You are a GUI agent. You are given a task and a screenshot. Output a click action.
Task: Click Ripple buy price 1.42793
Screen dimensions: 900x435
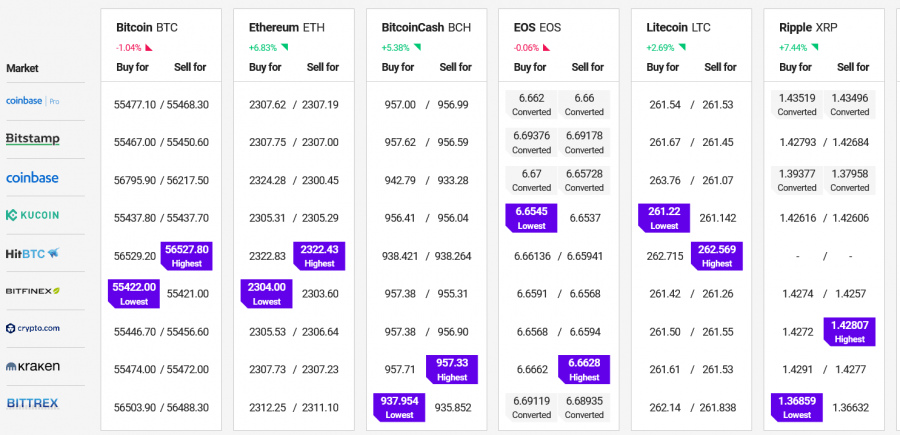coord(798,142)
